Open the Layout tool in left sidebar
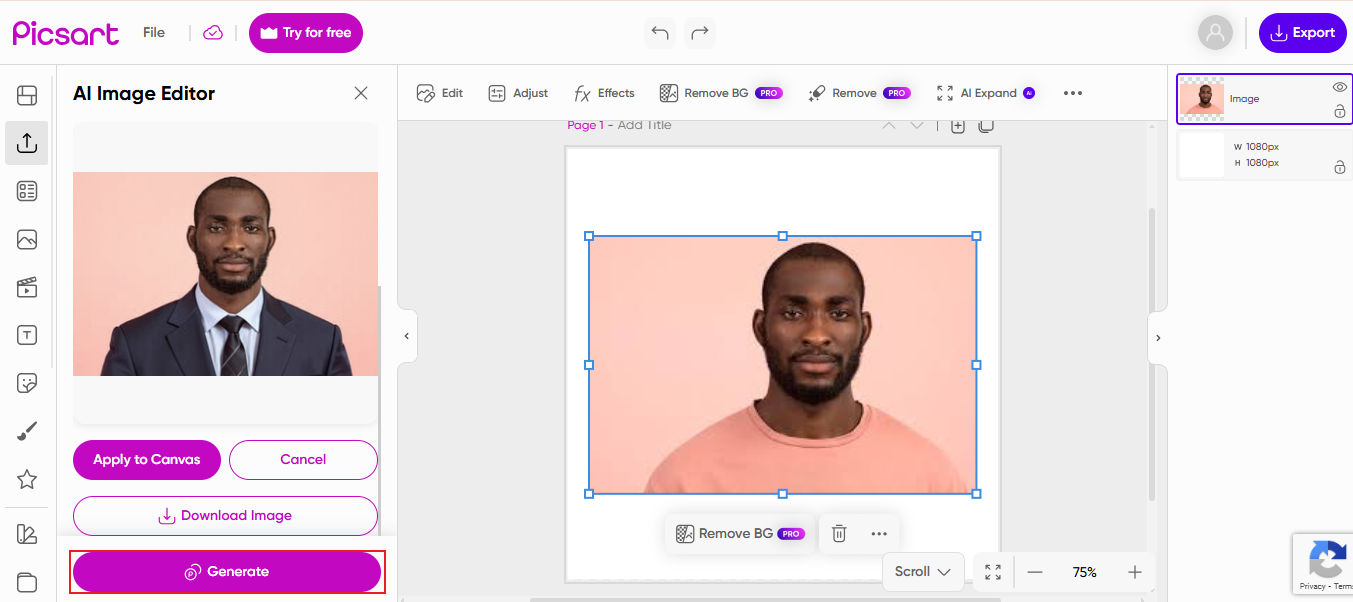Screen dimensions: 1353x602 [27, 96]
